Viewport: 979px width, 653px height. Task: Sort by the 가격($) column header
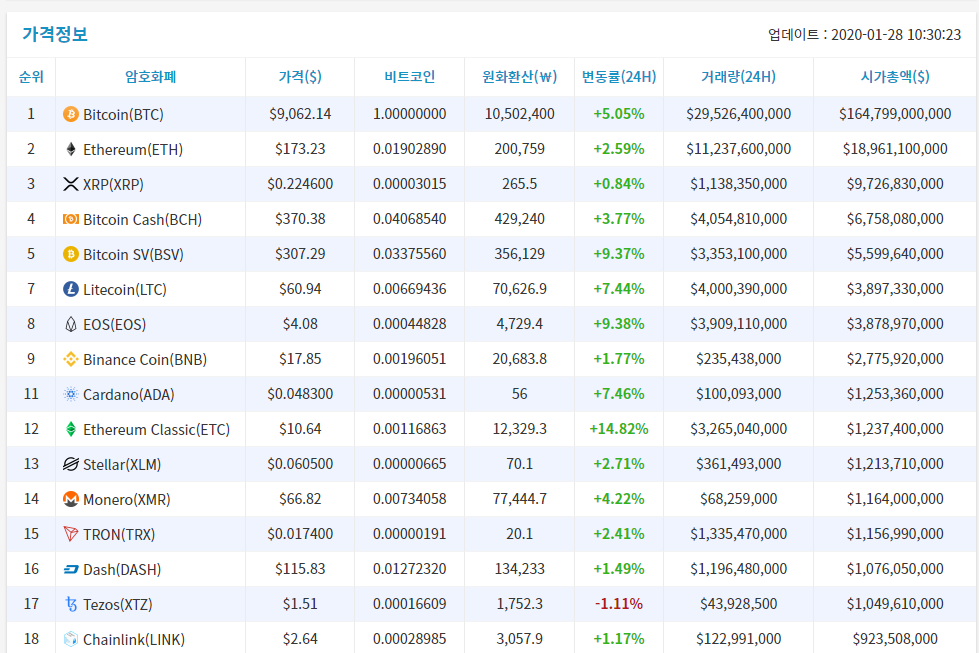[x=300, y=77]
